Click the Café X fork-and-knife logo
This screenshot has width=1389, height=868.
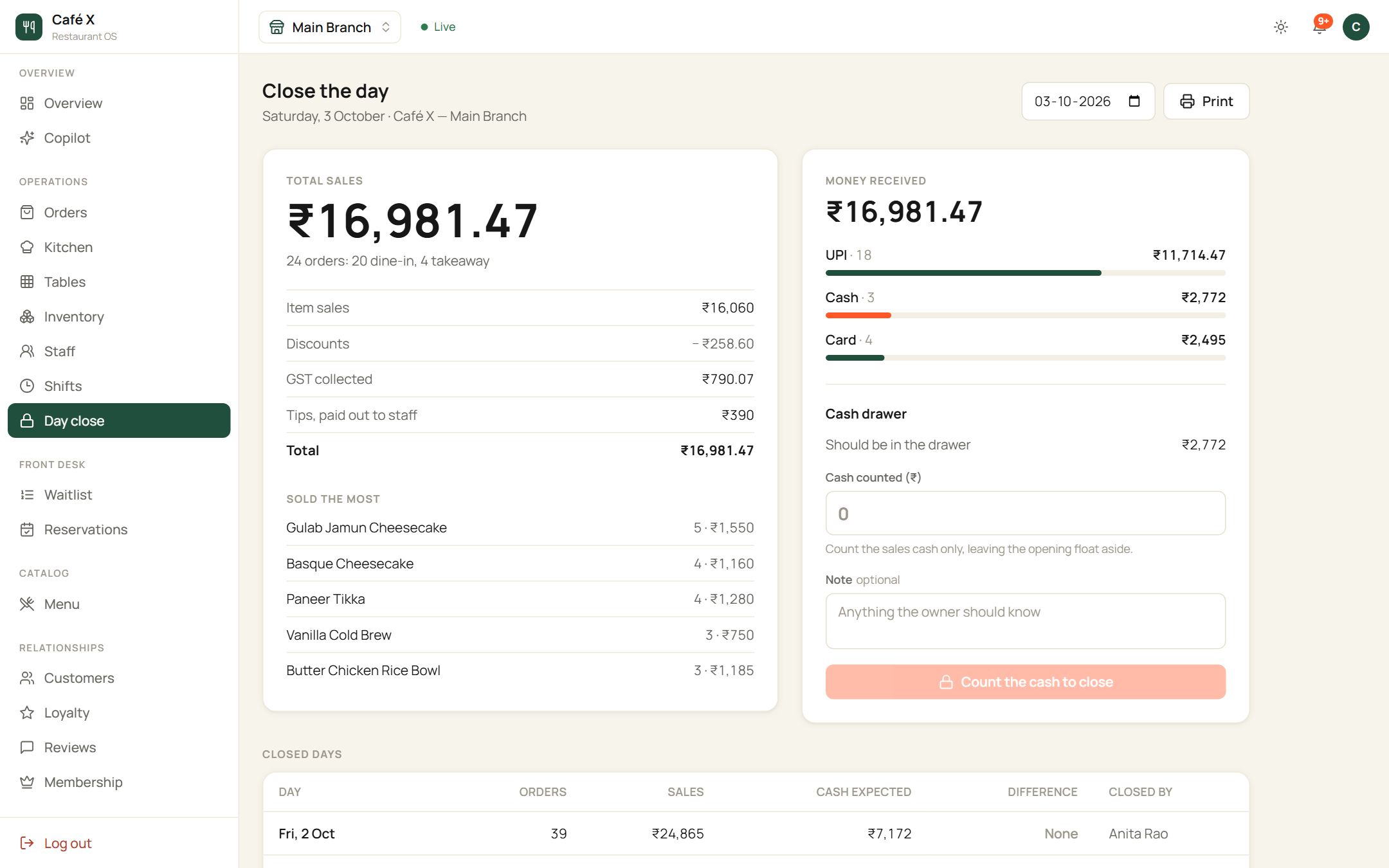tap(28, 26)
